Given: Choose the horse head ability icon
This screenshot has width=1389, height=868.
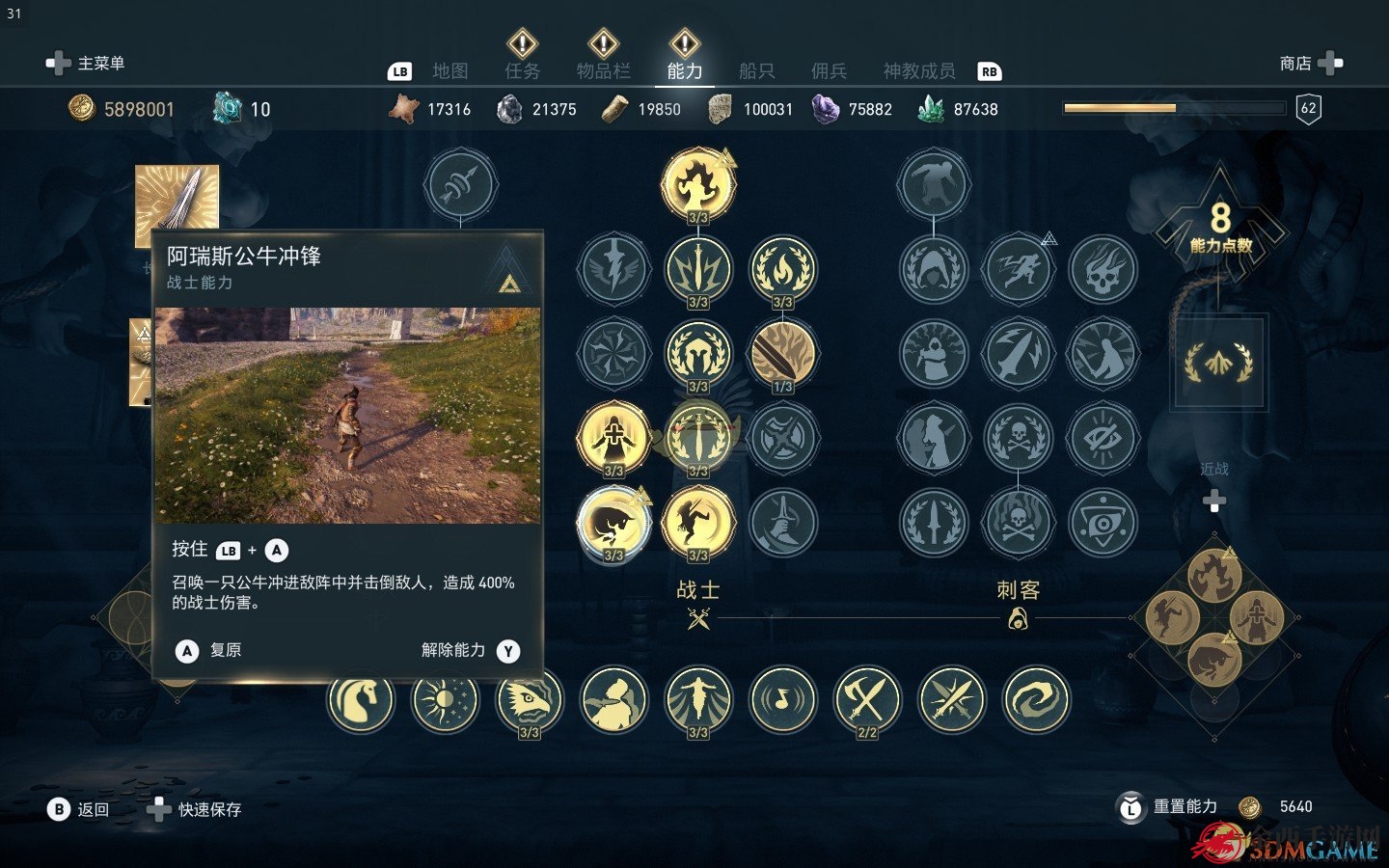Looking at the screenshot, I should (361, 698).
